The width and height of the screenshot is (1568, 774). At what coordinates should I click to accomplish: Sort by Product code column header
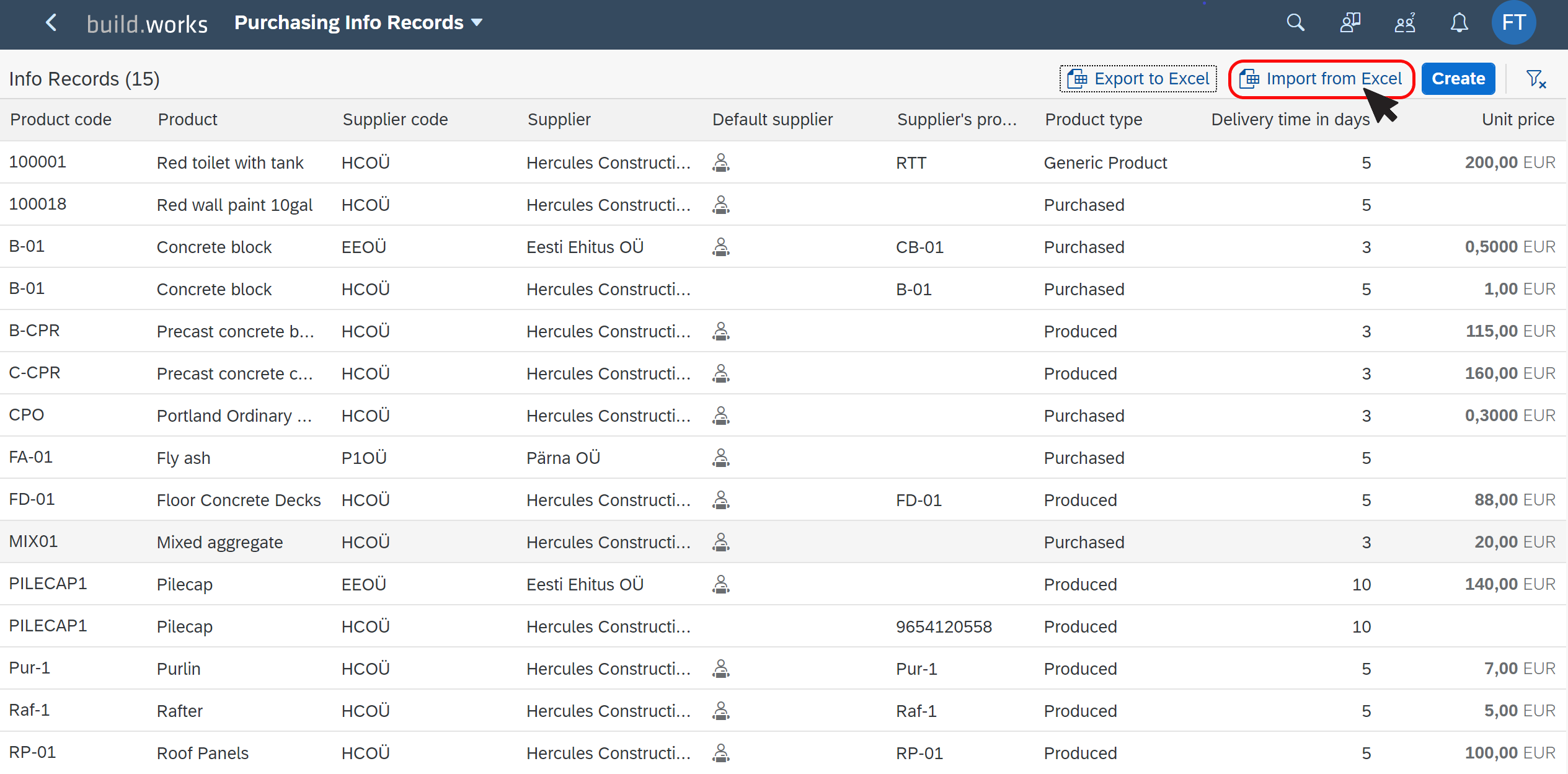[61, 119]
